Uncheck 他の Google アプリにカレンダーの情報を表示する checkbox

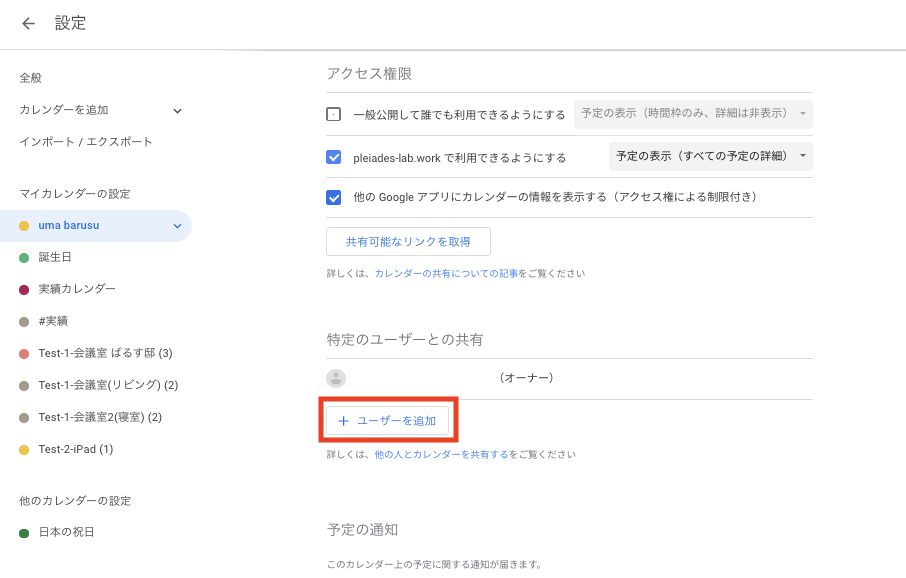click(333, 198)
